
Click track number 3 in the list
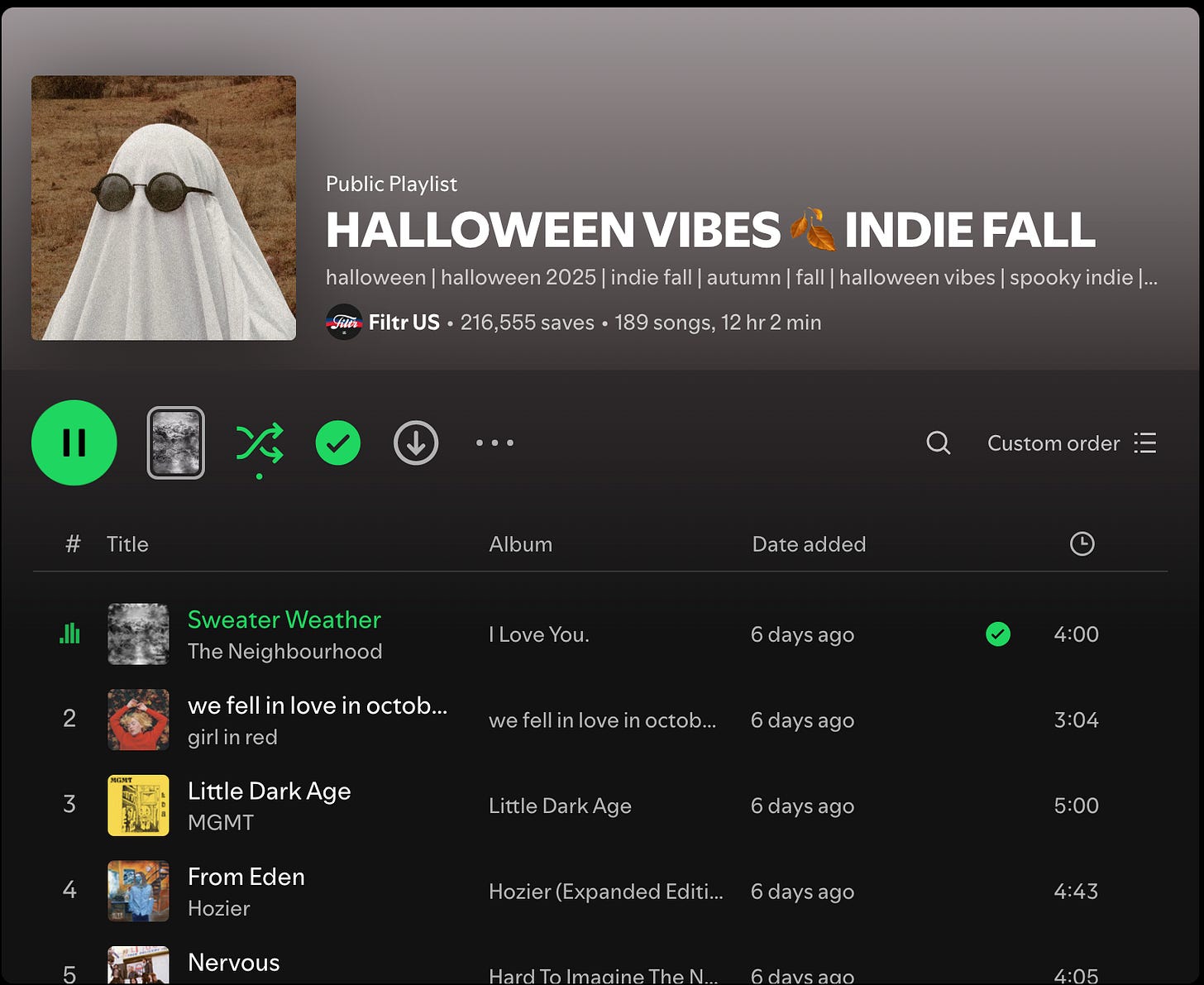point(69,804)
